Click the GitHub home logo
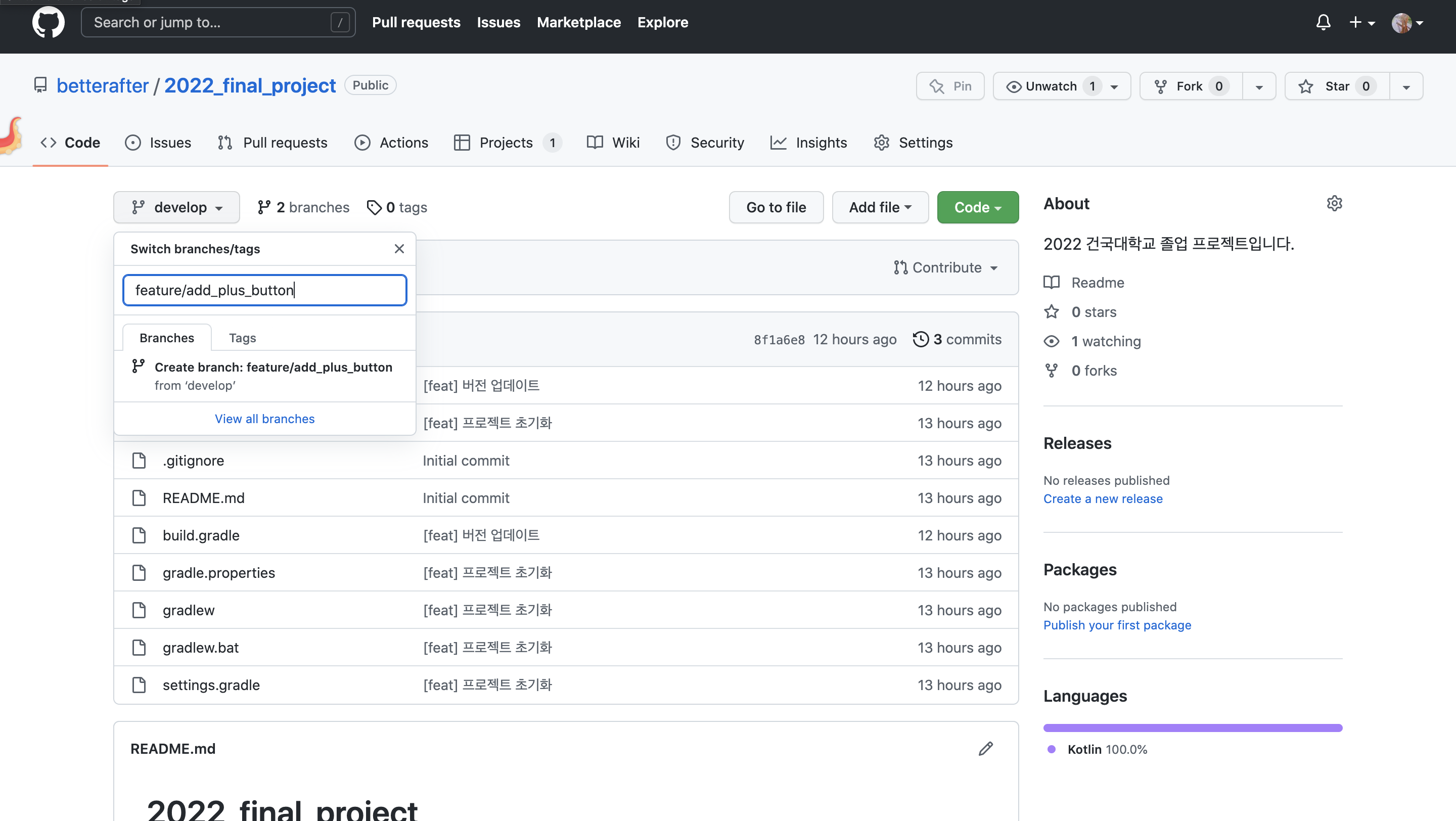The image size is (1456, 821). [x=49, y=22]
